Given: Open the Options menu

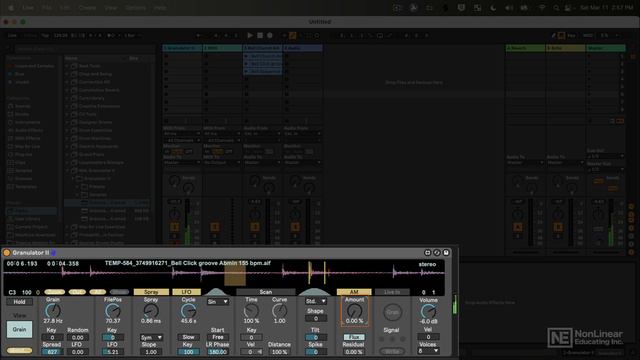Looking at the screenshot, I should tap(136, 8).
